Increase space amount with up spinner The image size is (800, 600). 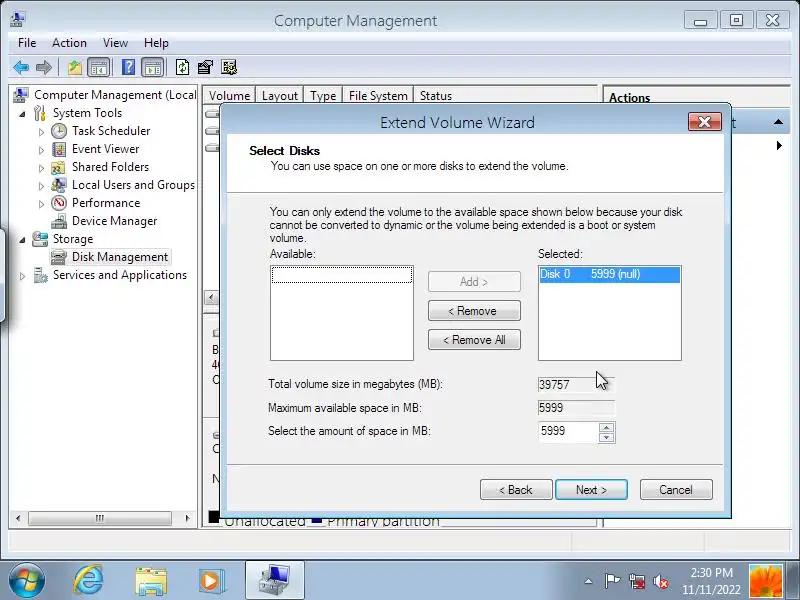click(607, 428)
